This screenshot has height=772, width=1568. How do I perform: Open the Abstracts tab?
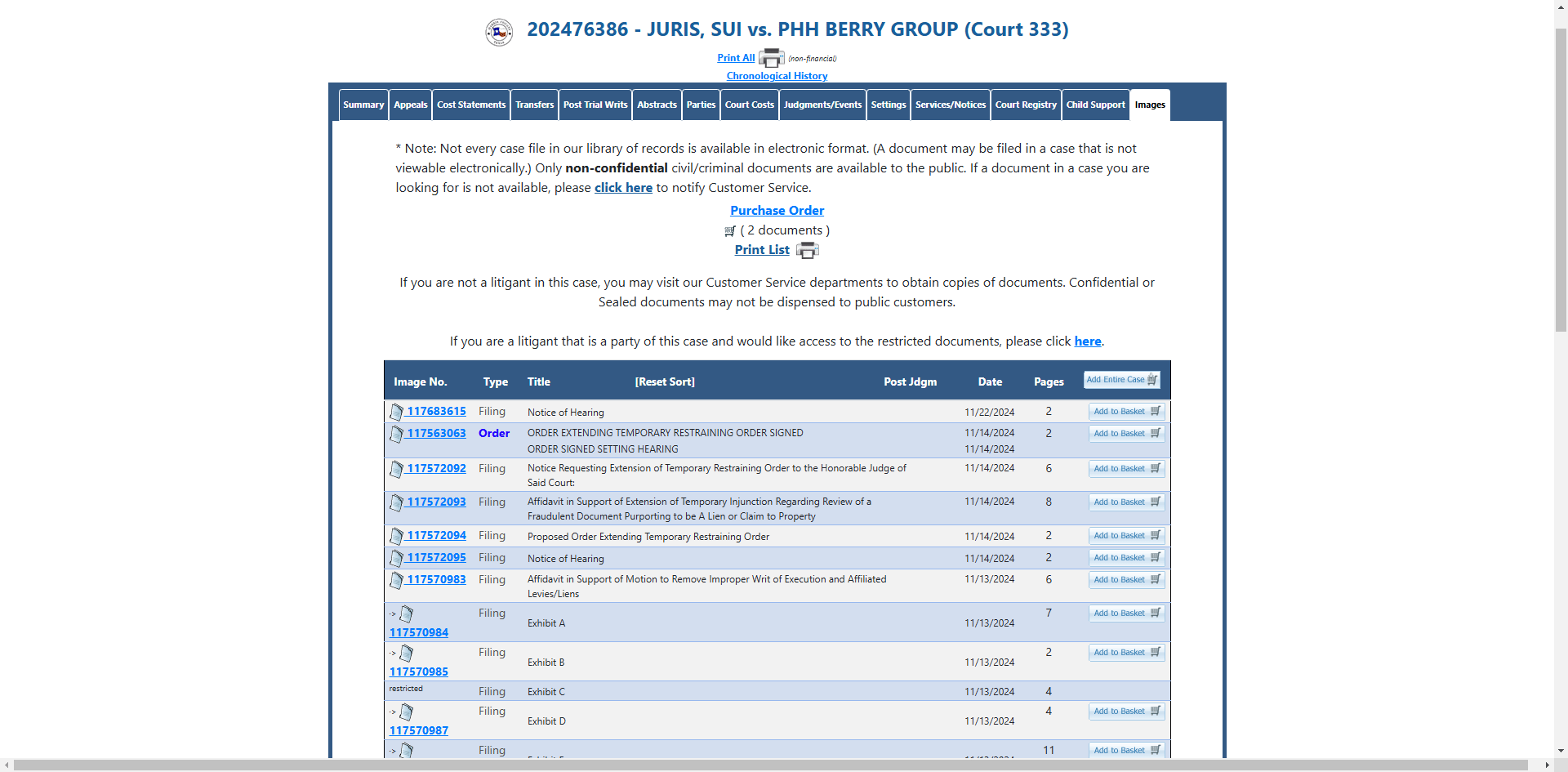click(x=657, y=105)
